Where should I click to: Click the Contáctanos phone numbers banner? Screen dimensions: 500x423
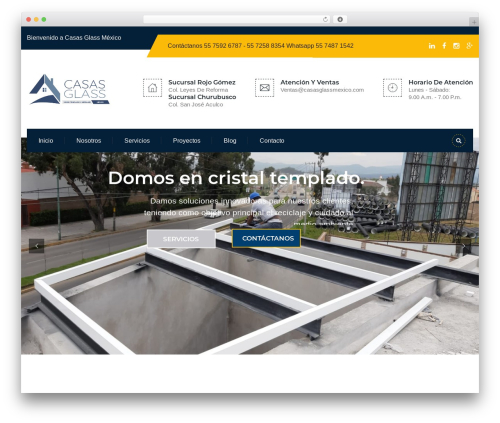260,46
